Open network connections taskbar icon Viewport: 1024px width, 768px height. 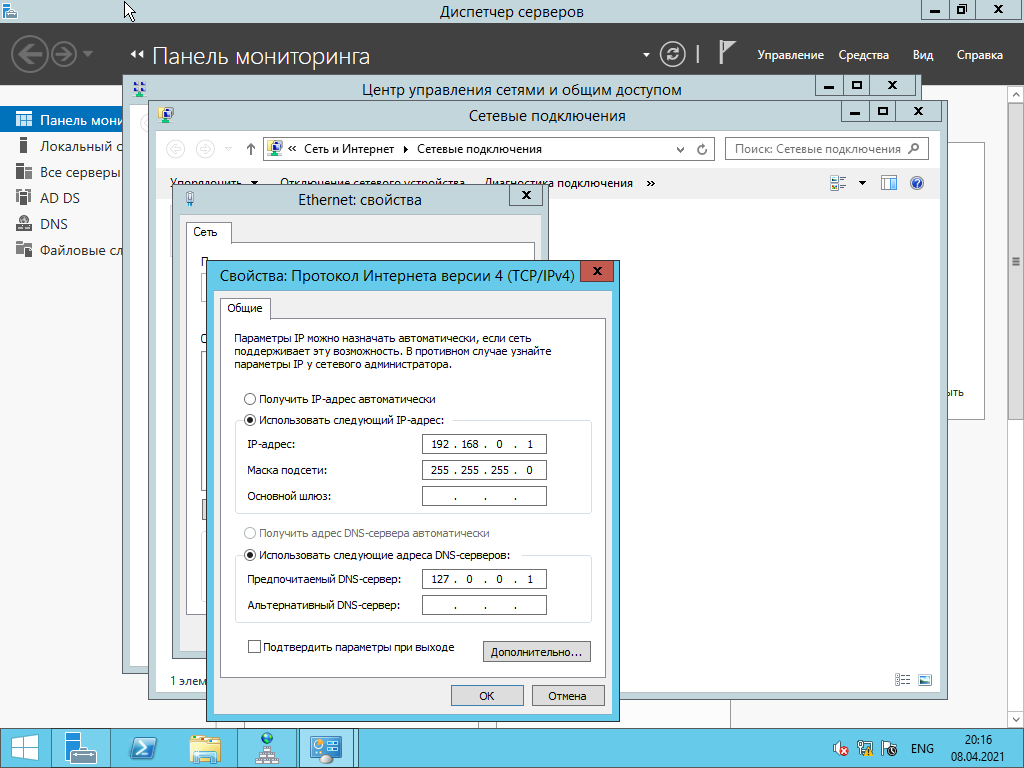[266, 748]
